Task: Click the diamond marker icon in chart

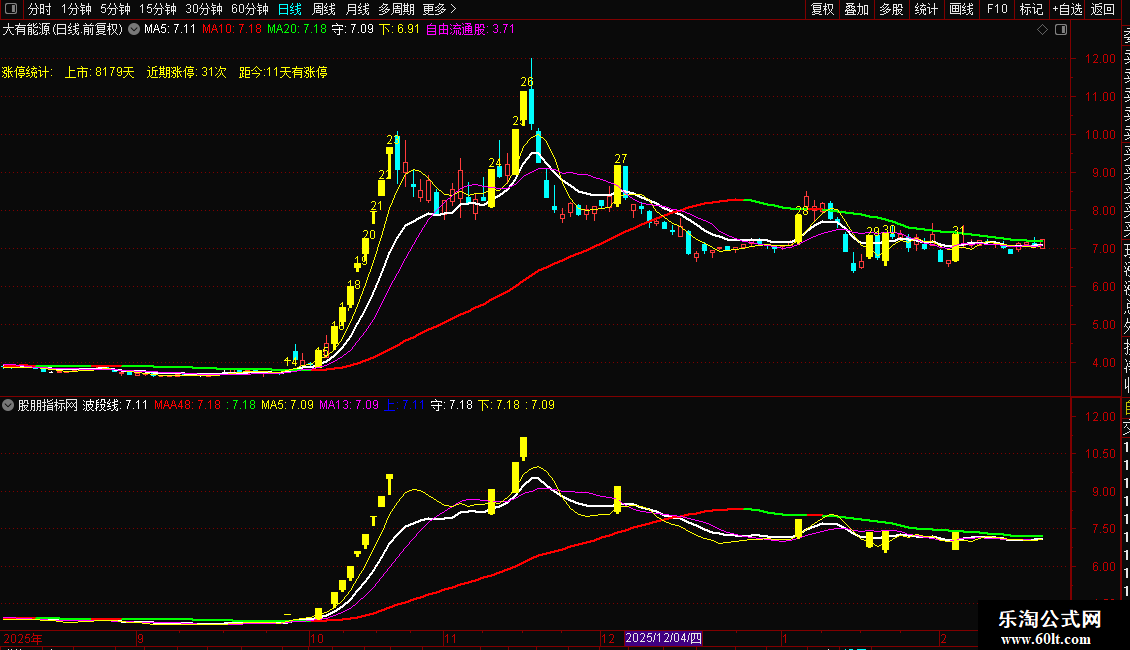Action: click(1042, 30)
